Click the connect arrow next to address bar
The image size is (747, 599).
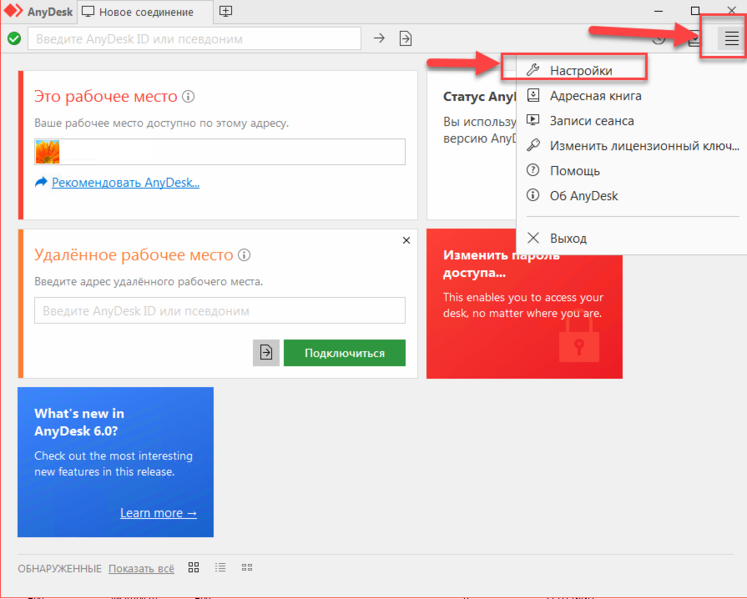tap(379, 38)
